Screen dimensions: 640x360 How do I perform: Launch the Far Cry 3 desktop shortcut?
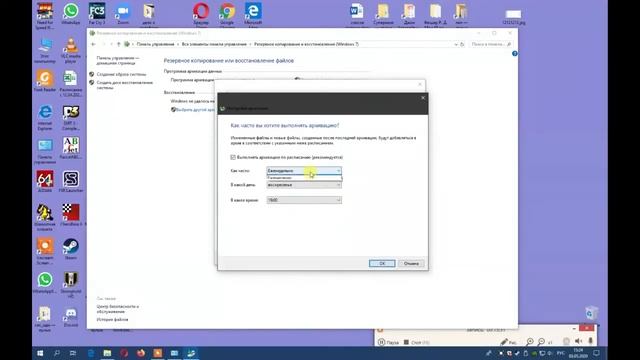[x=97, y=13]
